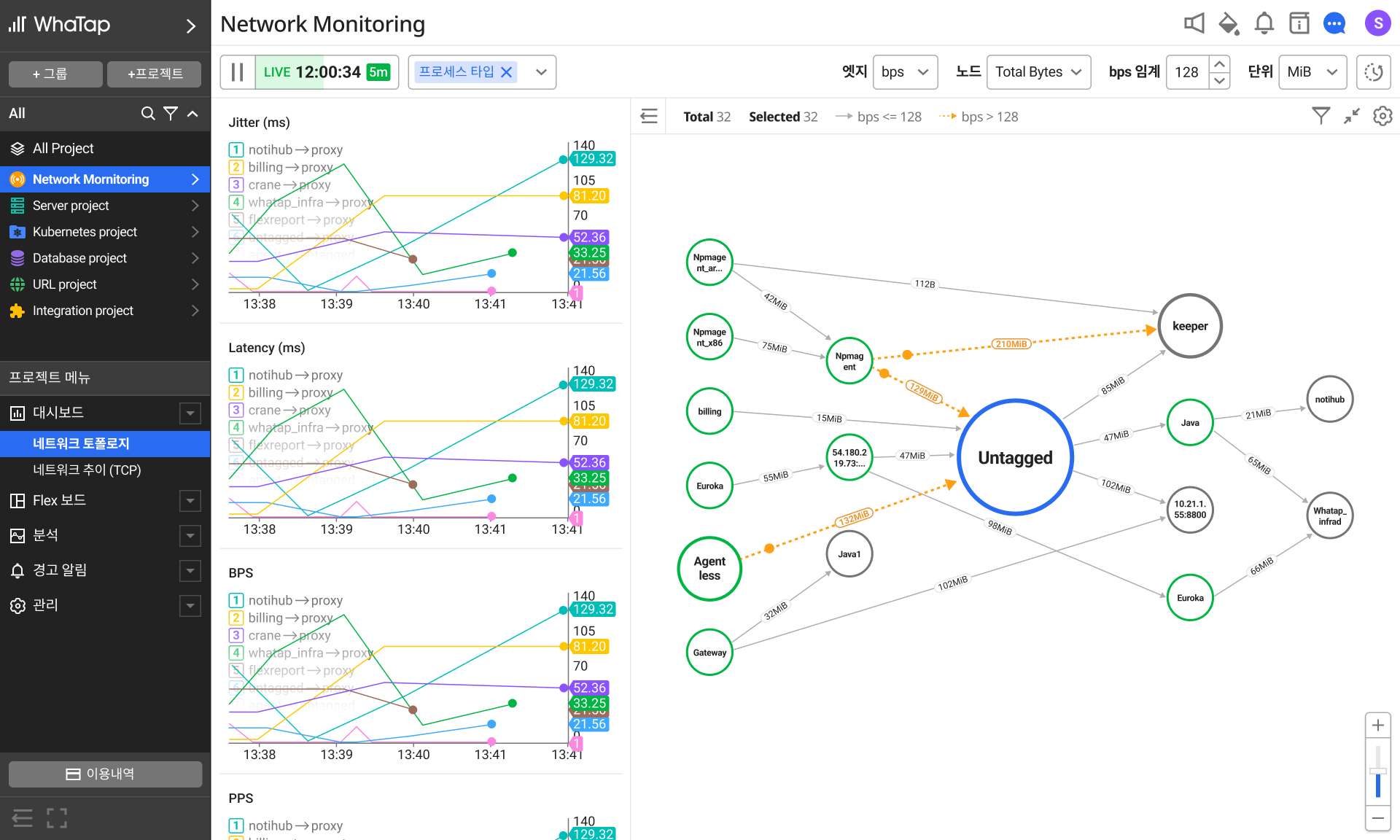Click the collapse arrows icon in topology
Screen dimensions: 1400x840
[1352, 116]
